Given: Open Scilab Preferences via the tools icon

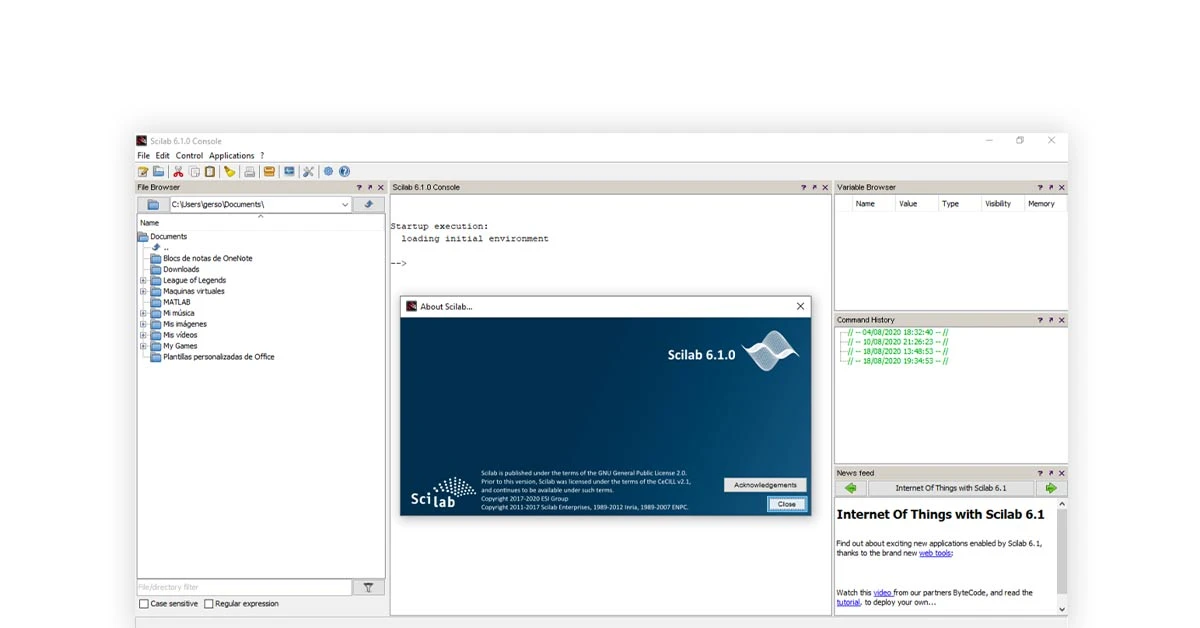Looking at the screenshot, I should (x=308, y=172).
